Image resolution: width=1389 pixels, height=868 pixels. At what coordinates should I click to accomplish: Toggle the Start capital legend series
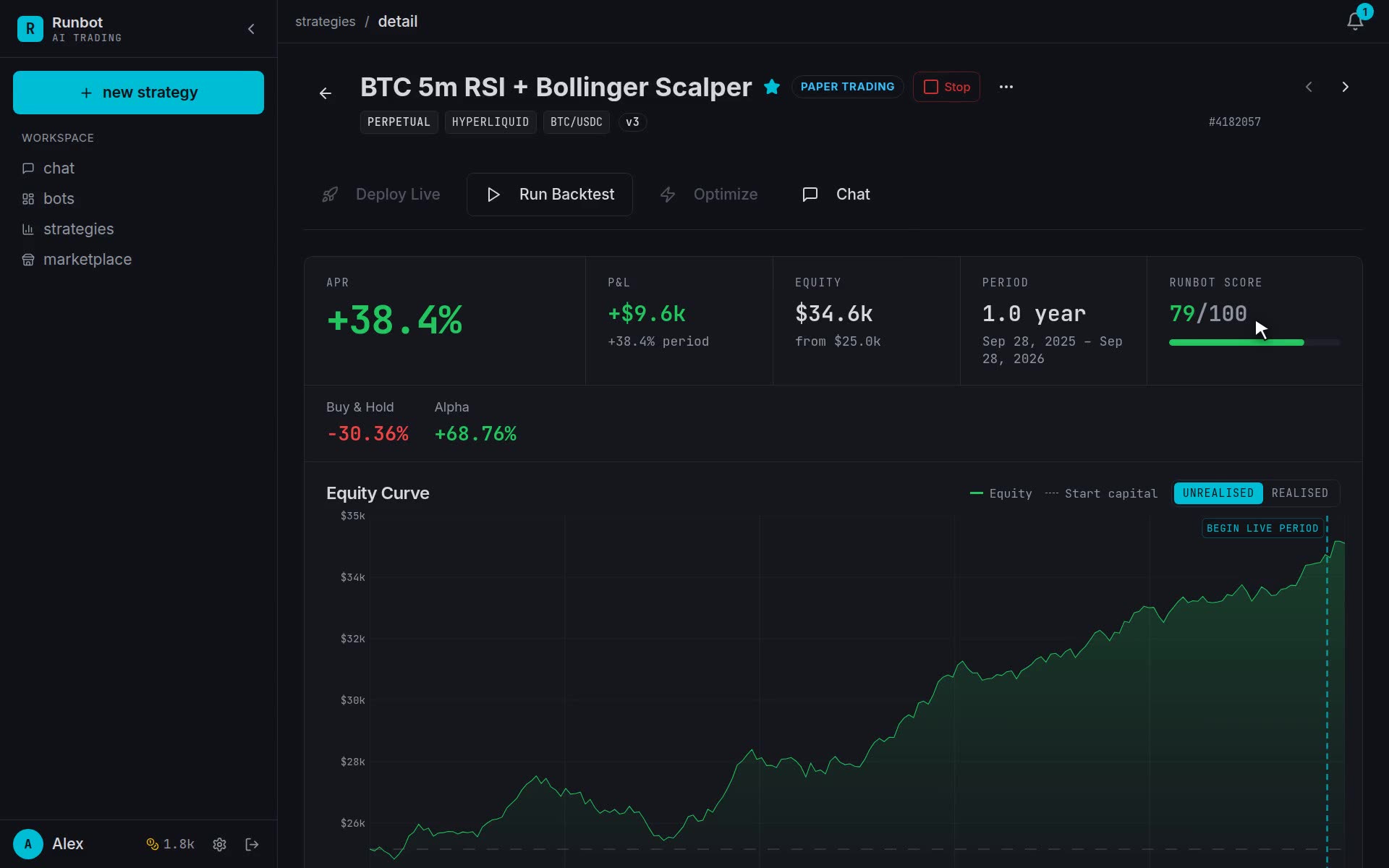pyautogui.click(x=1101, y=493)
